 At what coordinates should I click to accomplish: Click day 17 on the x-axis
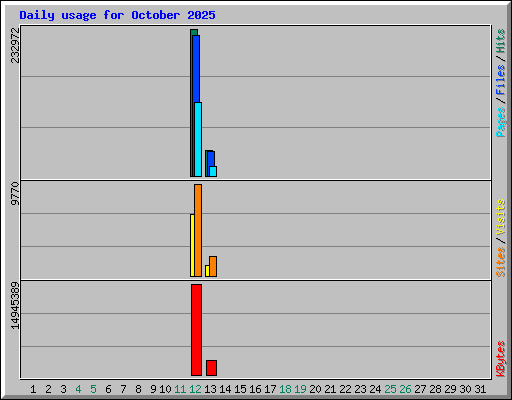(x=270, y=389)
